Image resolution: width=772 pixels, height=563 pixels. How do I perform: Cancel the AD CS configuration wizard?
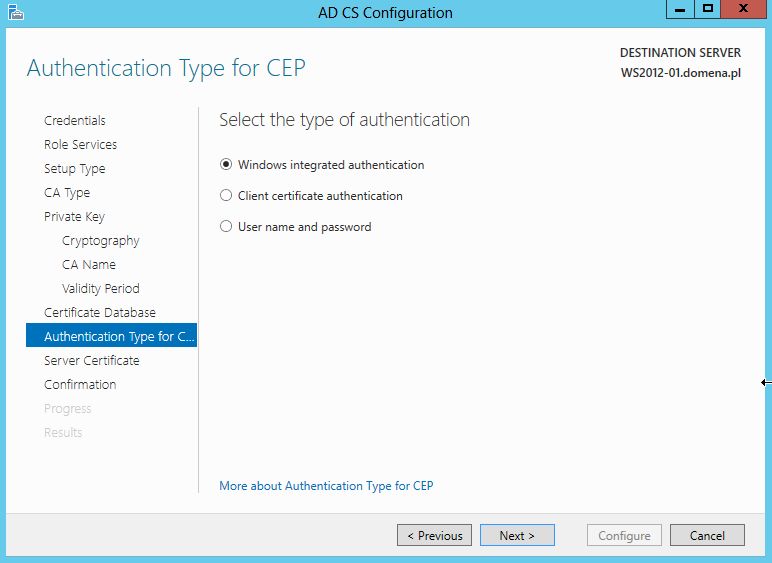coord(707,535)
